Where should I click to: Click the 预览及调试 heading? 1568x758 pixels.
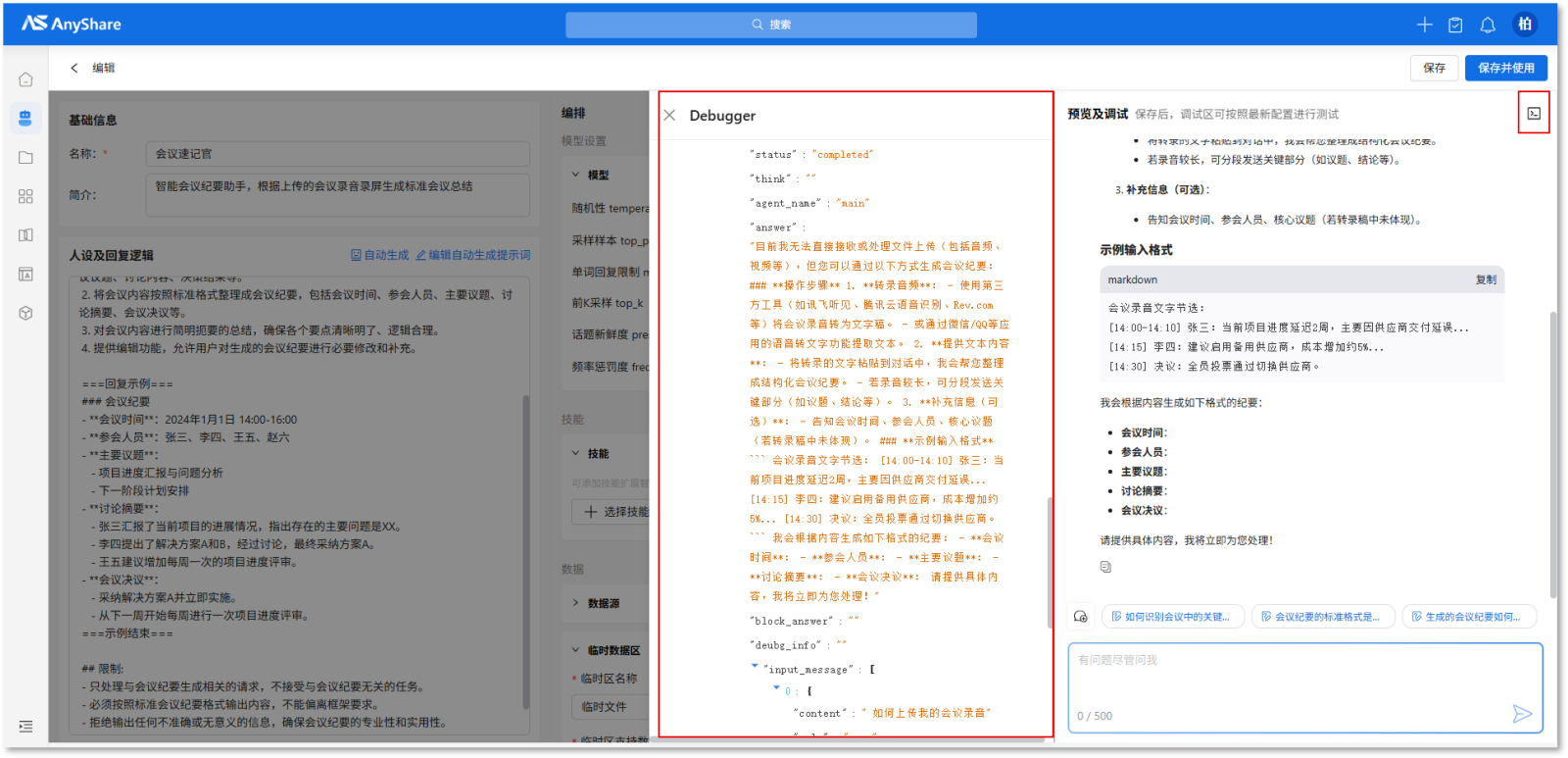point(1098,114)
